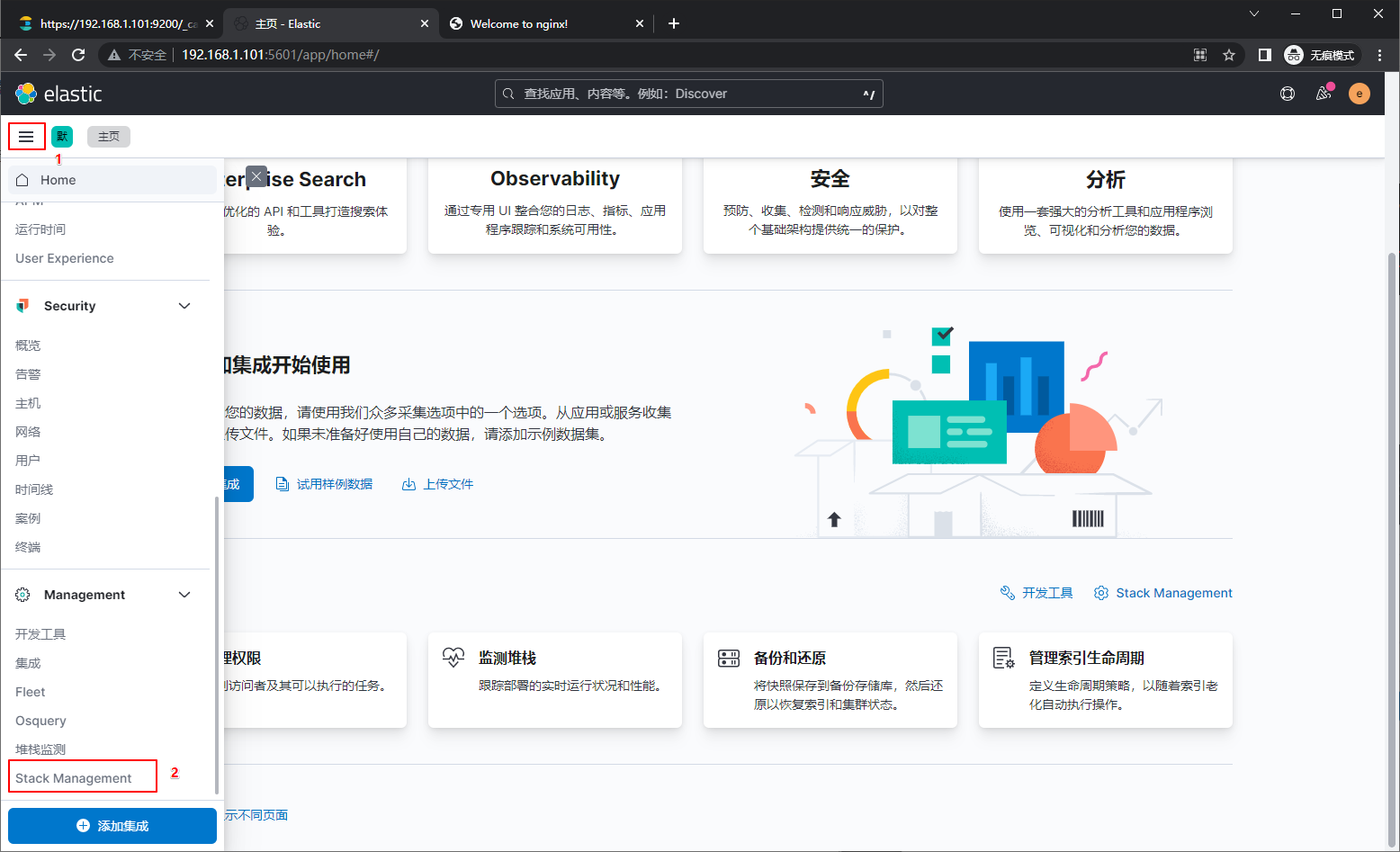
Task: Select Home in the side navigation
Action: [x=112, y=180]
